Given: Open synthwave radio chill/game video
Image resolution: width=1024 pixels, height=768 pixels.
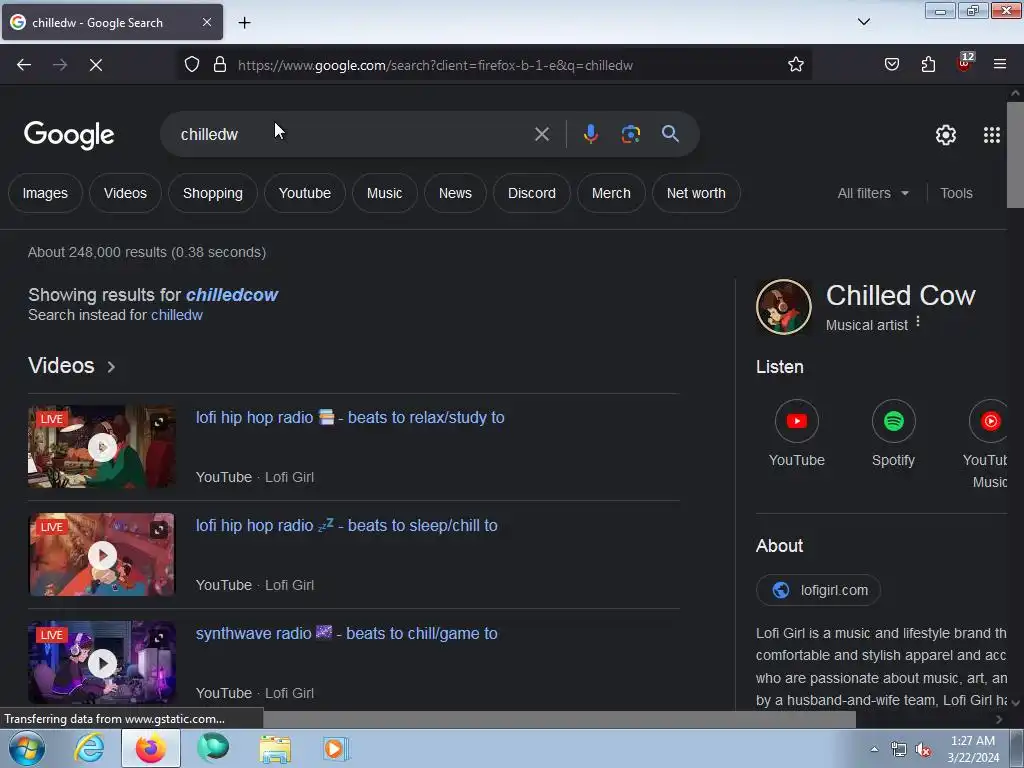Looking at the screenshot, I should click(347, 633).
